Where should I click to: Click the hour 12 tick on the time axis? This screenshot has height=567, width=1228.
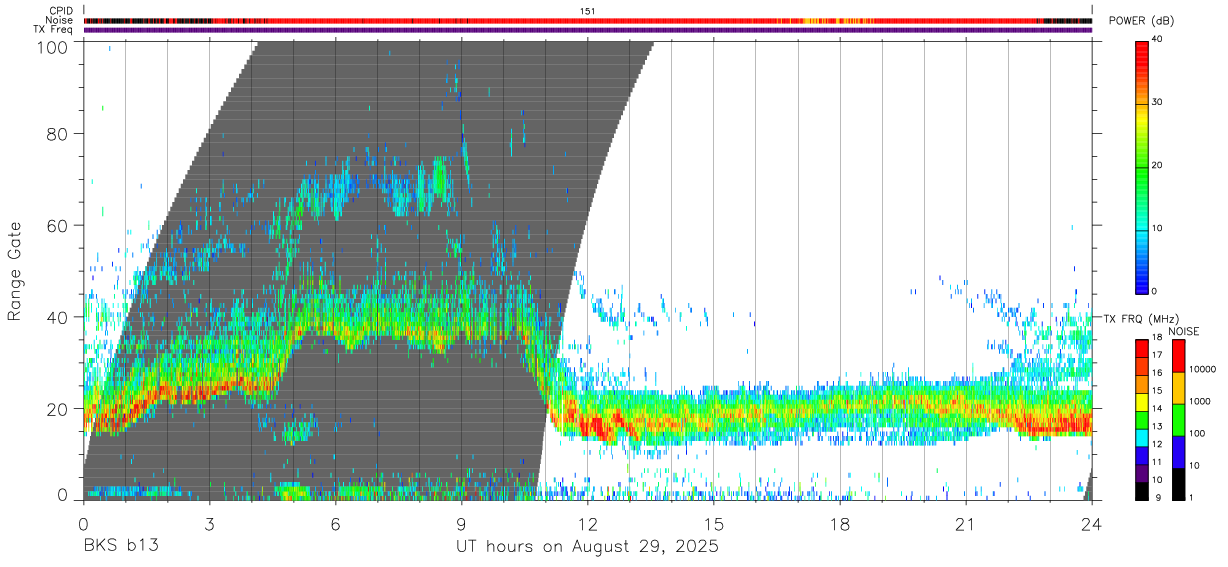[588, 523]
